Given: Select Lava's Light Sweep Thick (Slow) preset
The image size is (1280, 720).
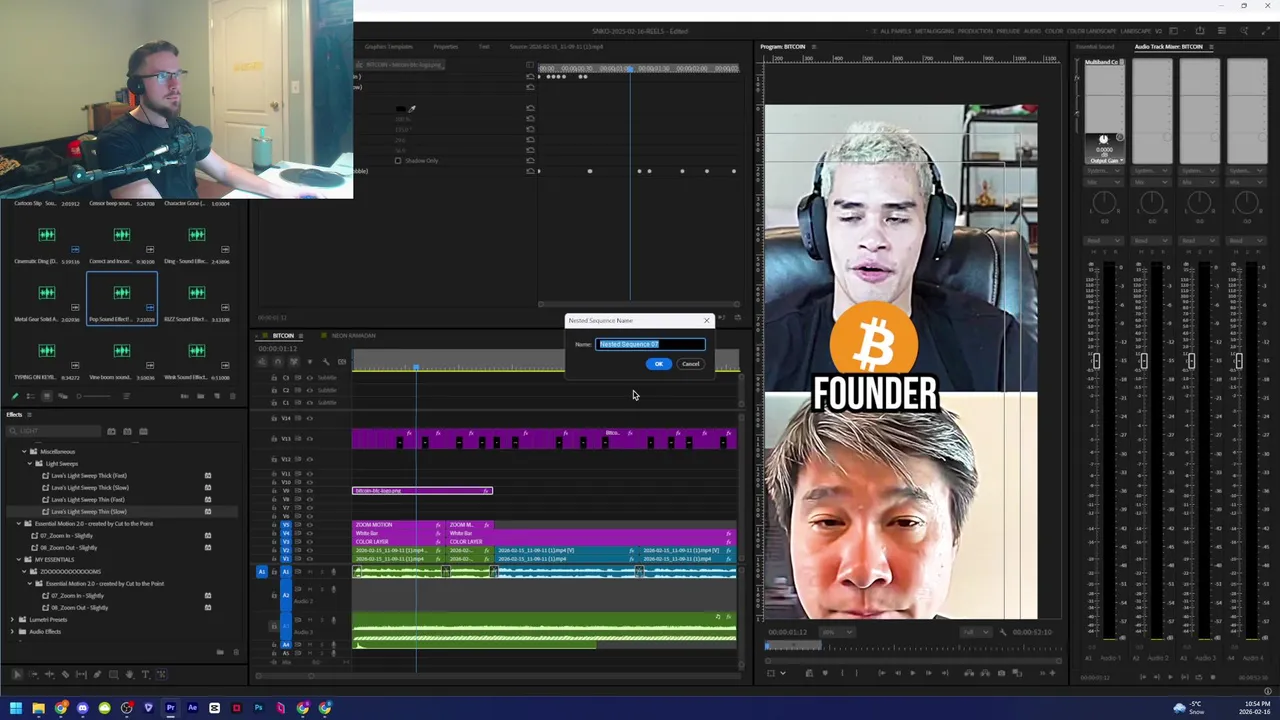Looking at the screenshot, I should tap(88, 488).
